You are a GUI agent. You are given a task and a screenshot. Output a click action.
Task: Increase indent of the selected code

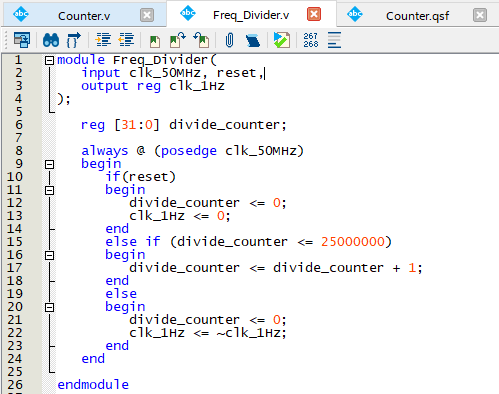tap(103, 40)
